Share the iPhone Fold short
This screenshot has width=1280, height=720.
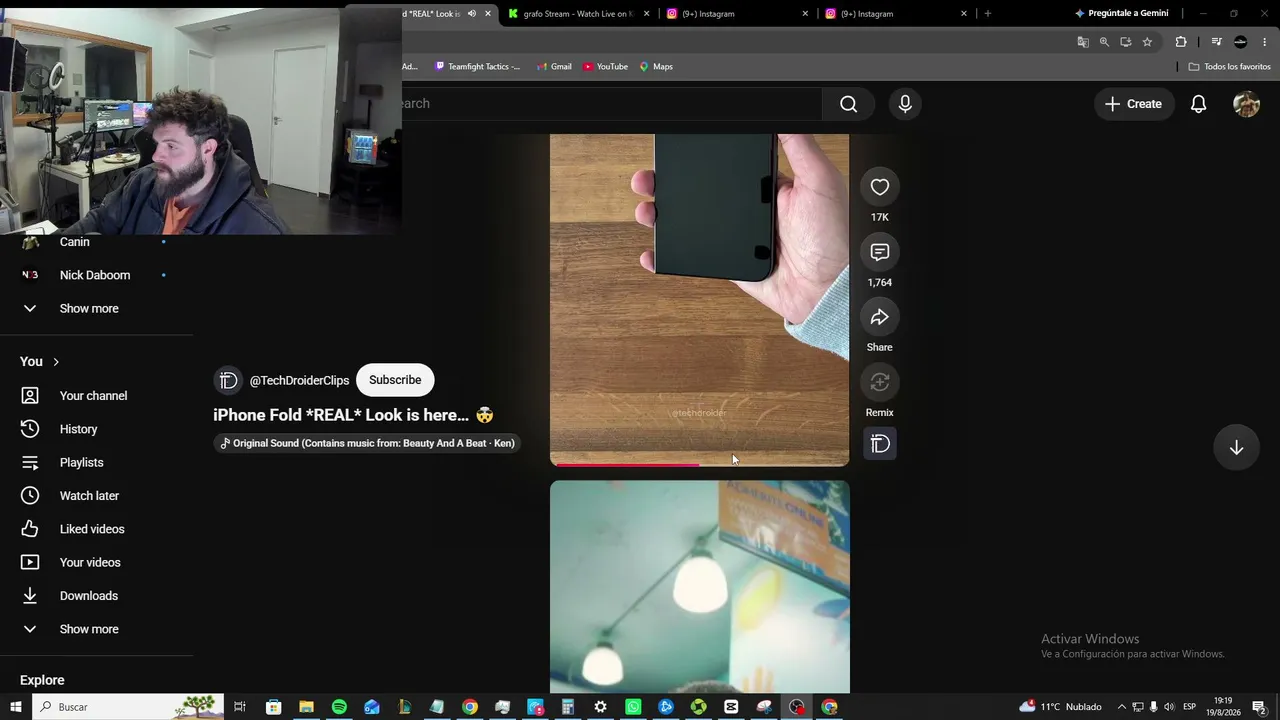[880, 317]
